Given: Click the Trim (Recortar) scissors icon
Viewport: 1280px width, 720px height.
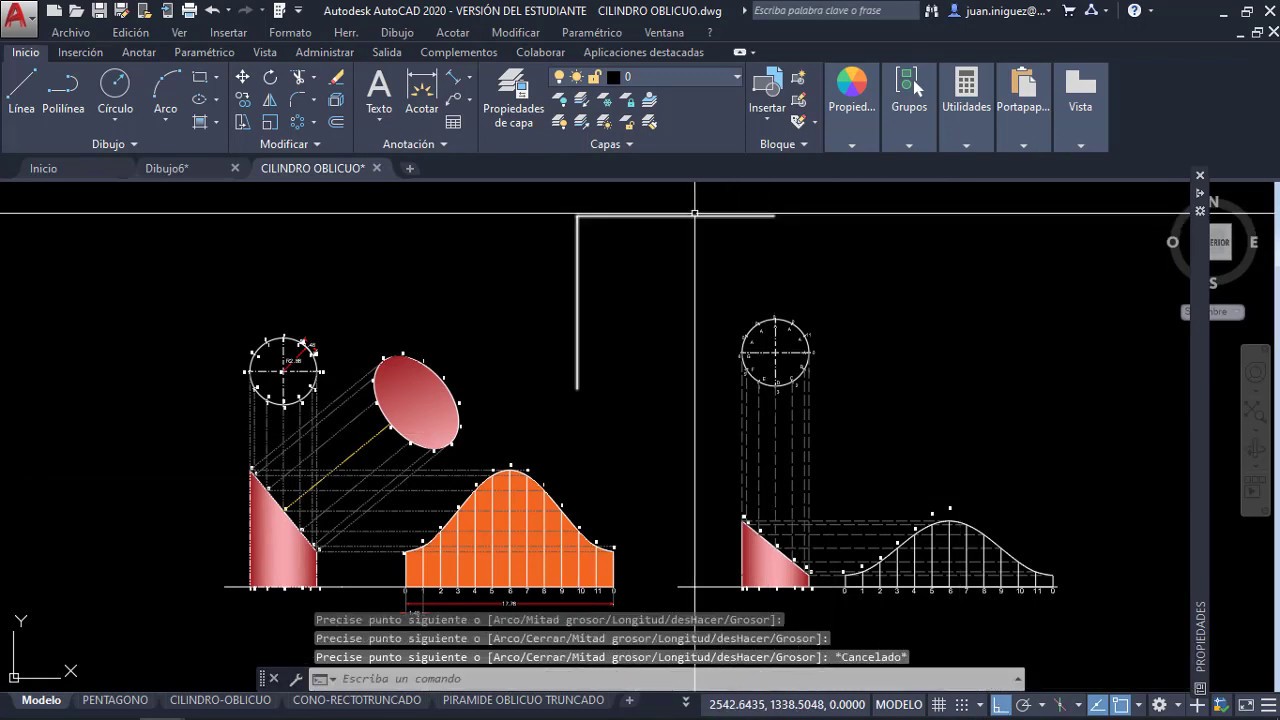Looking at the screenshot, I should [x=298, y=77].
